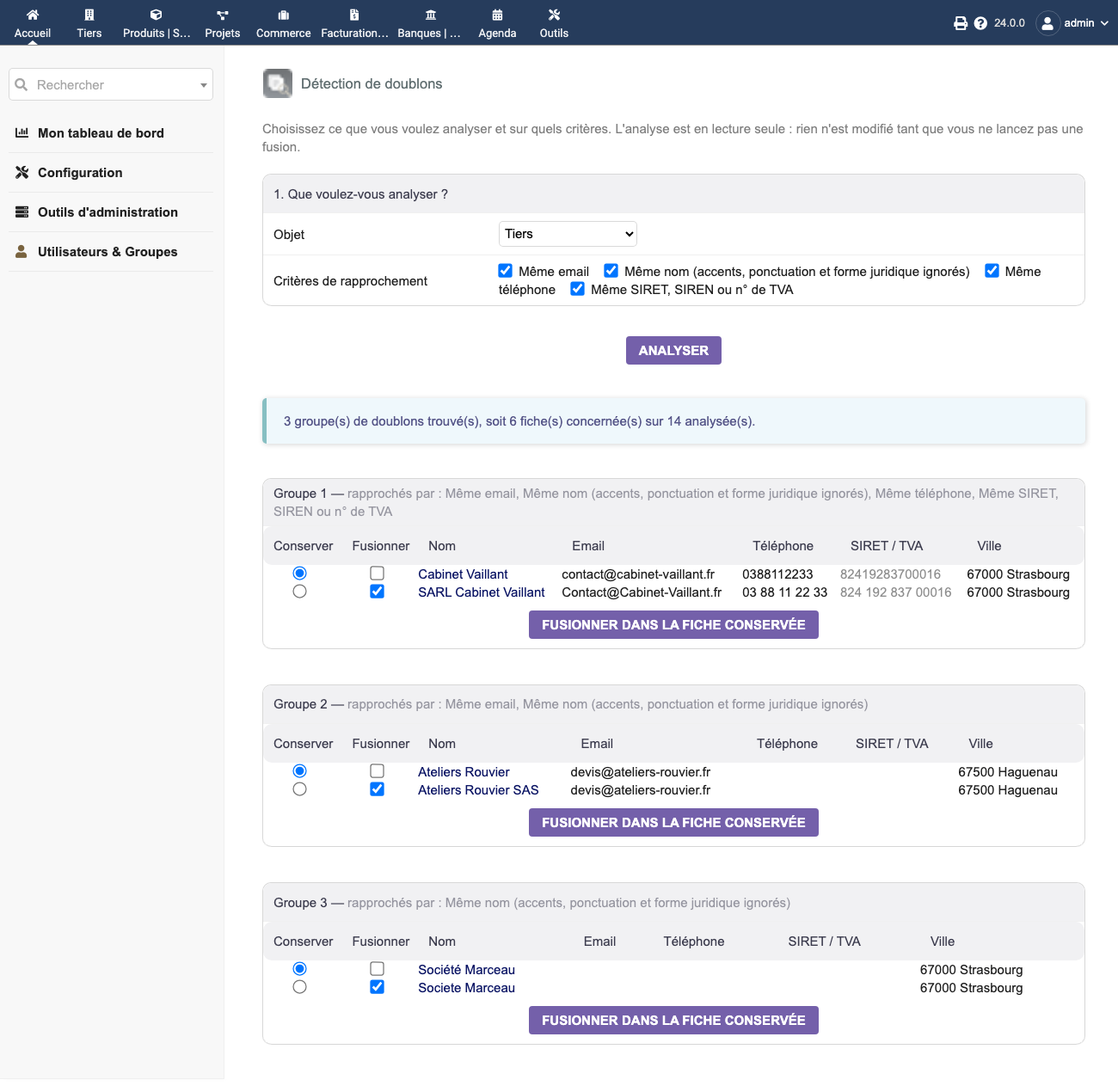The height and width of the screenshot is (1092, 1118).
Task: Open the Outils tools icon
Action: (x=555, y=15)
